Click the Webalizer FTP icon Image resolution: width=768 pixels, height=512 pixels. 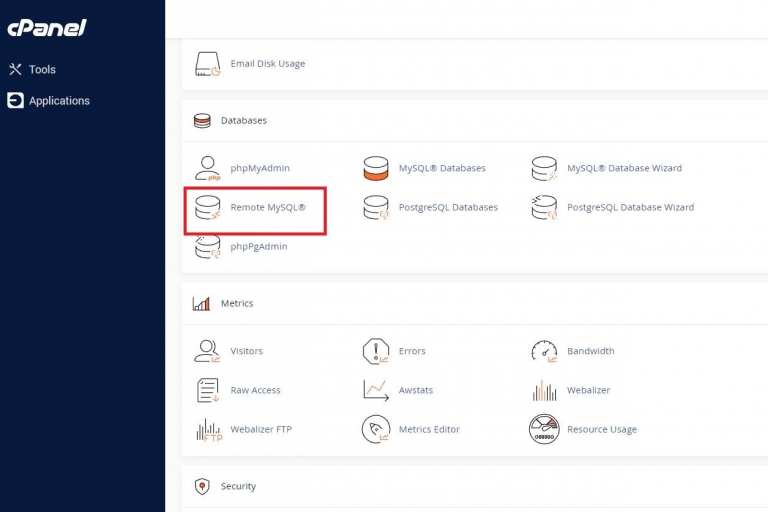pyautogui.click(x=209, y=430)
